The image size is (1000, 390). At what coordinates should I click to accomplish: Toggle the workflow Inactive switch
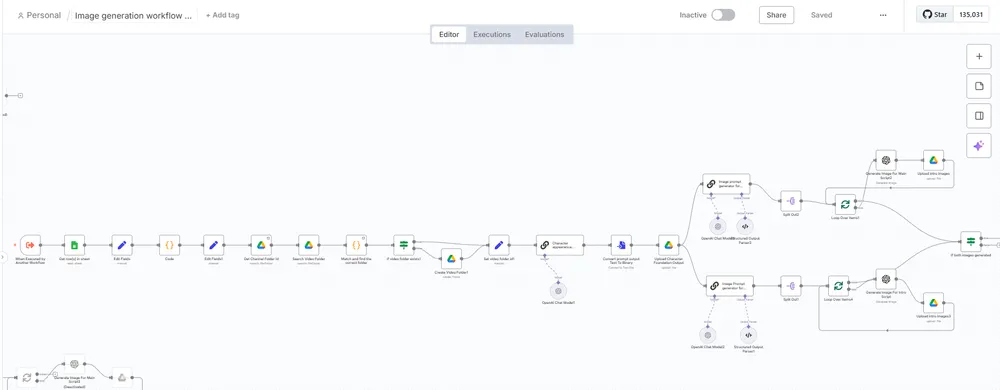[x=723, y=15]
